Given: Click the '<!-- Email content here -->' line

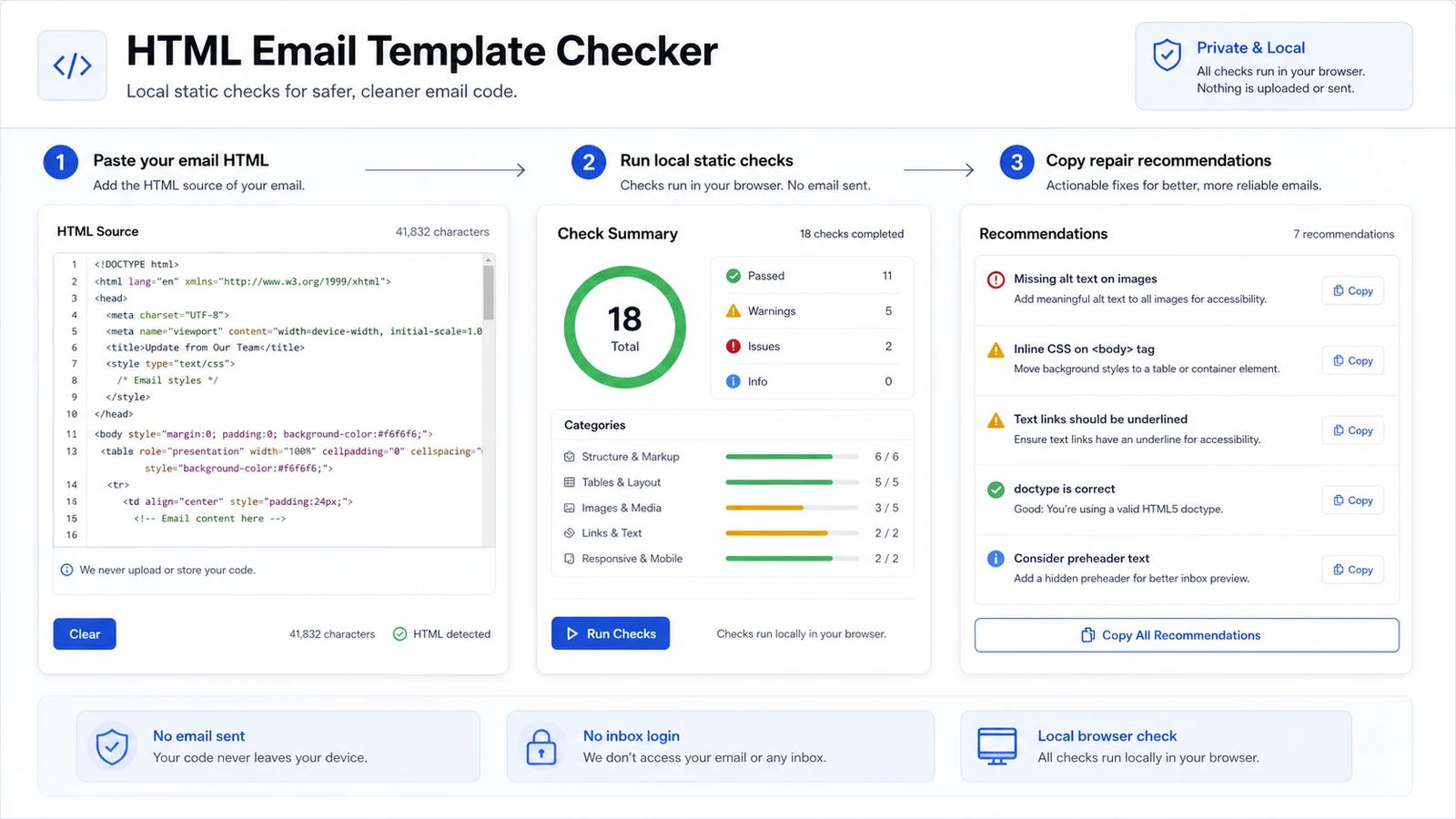Looking at the screenshot, I should coord(210,519).
